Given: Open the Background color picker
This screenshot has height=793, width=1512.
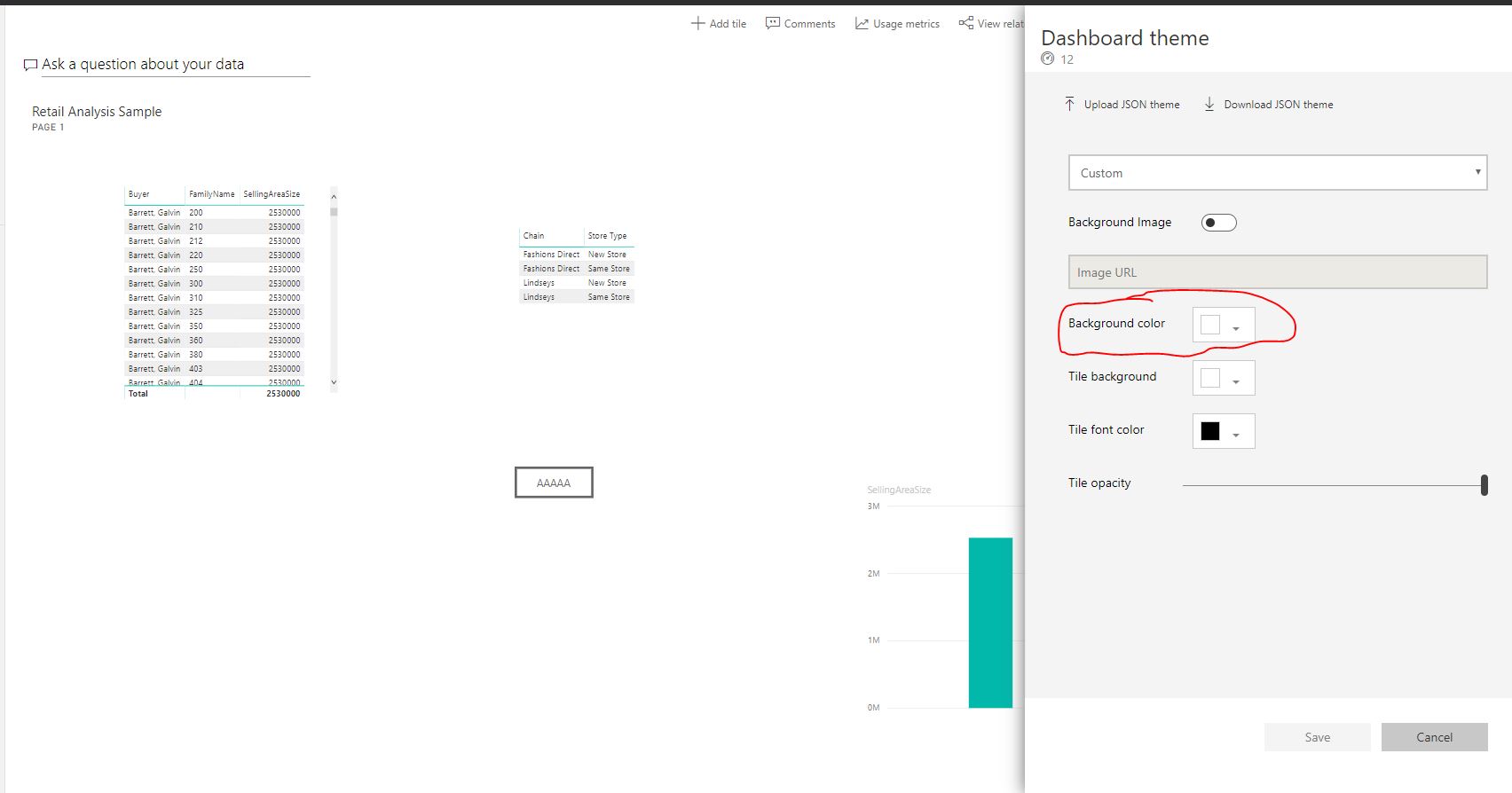Looking at the screenshot, I should (1224, 325).
